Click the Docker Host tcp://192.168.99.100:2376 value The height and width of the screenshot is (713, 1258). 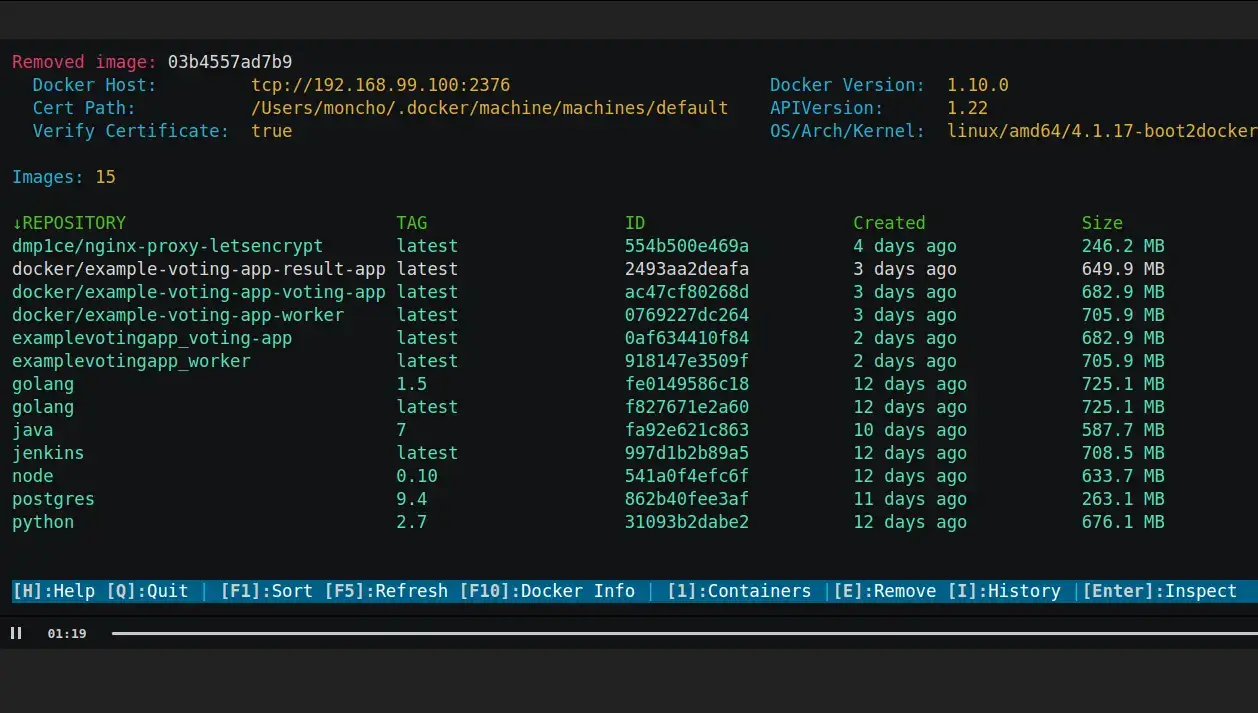381,86
